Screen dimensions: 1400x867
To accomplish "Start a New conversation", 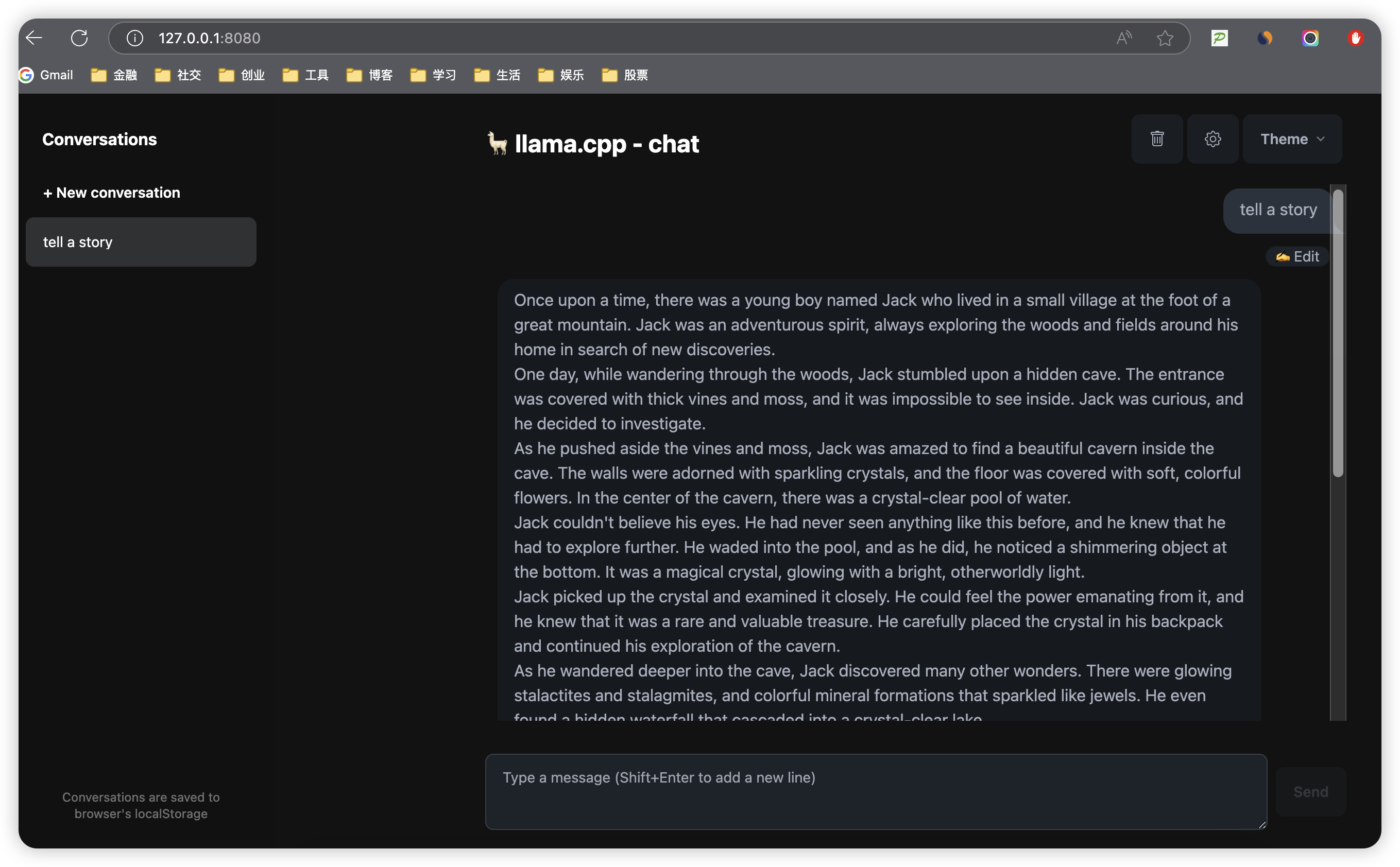I will click(x=111, y=193).
